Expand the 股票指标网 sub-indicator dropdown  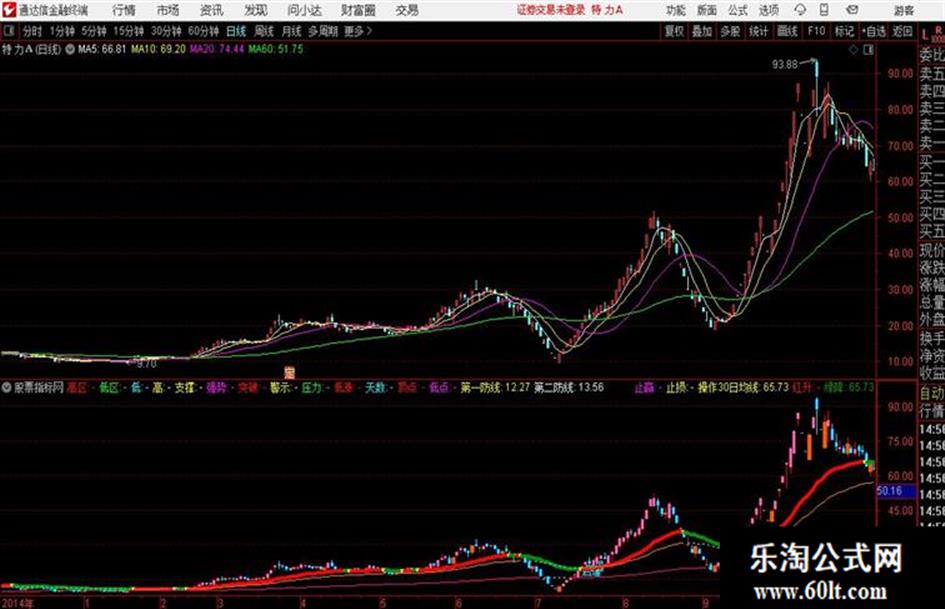pyautogui.click(x=6, y=387)
